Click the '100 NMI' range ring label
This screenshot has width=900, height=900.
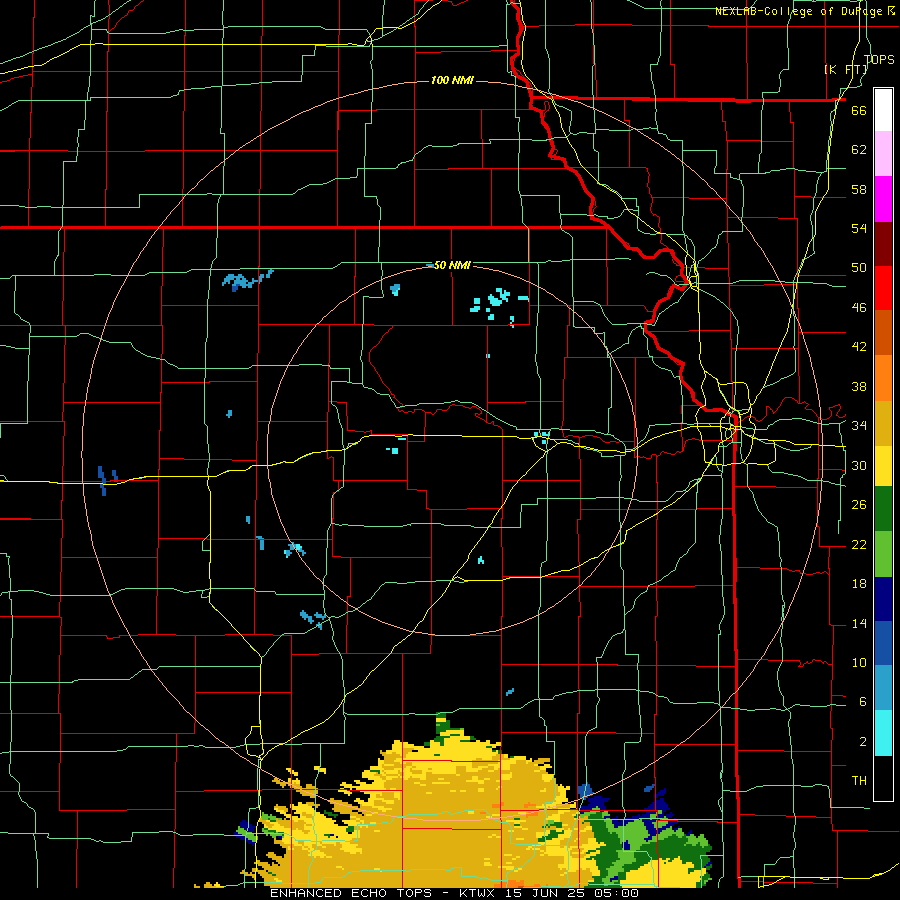(x=452, y=80)
